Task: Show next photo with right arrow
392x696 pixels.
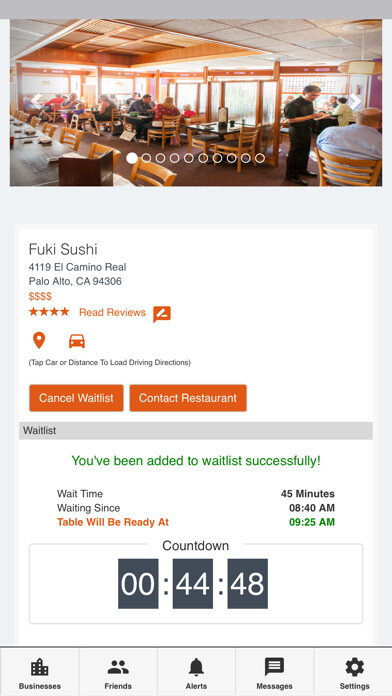Action: 355,102
